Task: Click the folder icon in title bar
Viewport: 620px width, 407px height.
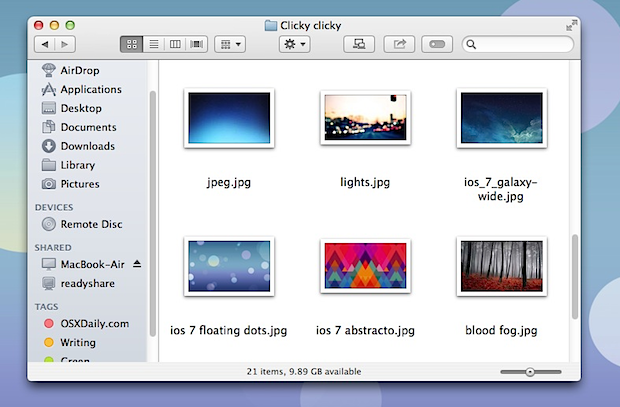Action: [270, 26]
